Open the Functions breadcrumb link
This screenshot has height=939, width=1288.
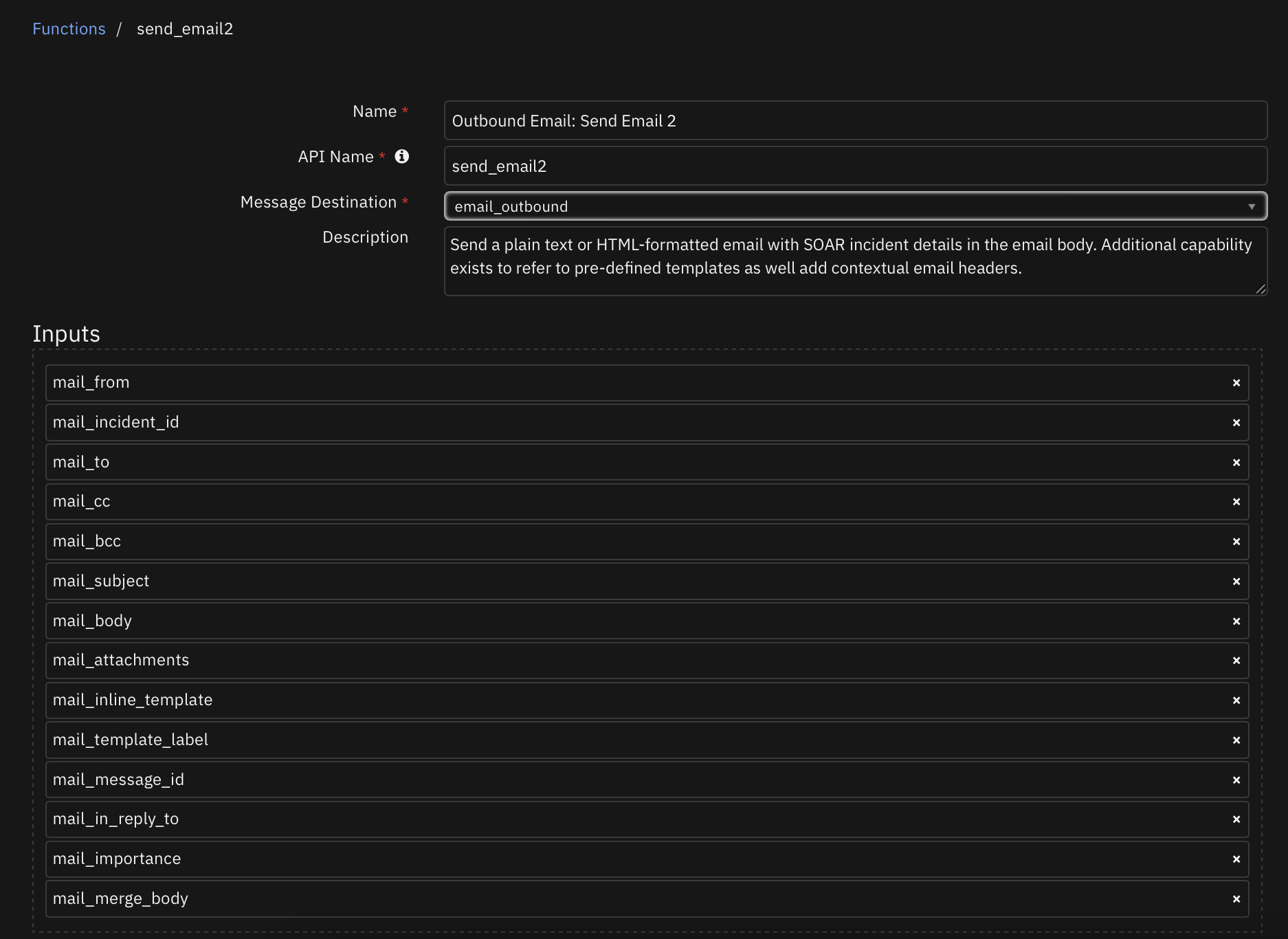(x=69, y=29)
